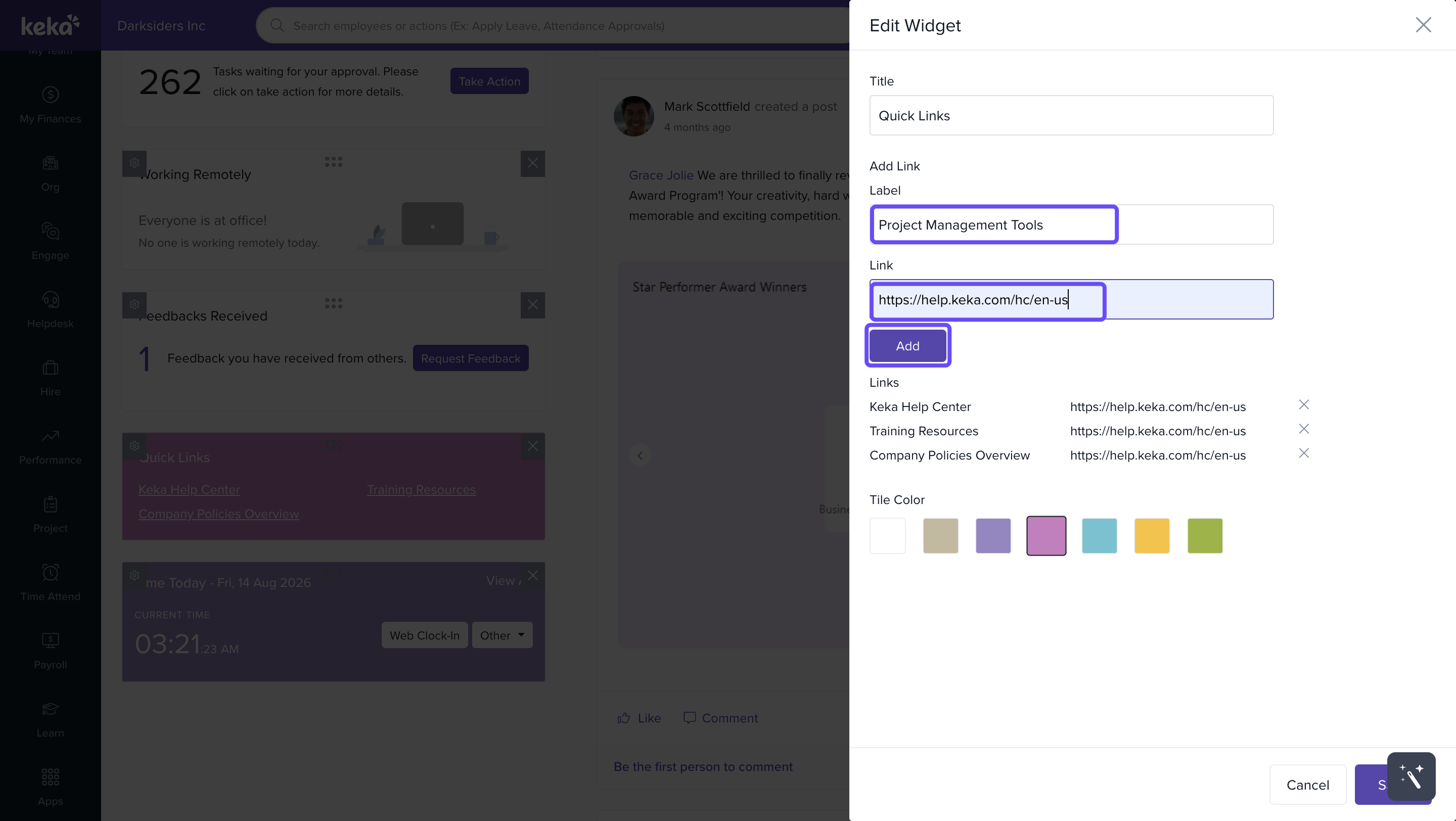Click the employee search box
The image size is (1456, 821).
point(553,25)
